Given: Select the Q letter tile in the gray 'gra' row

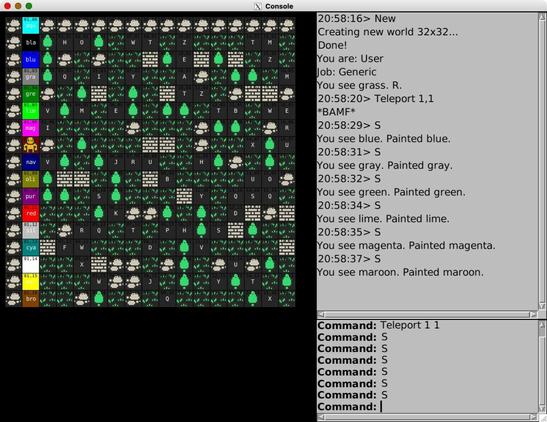Looking at the screenshot, I should click(65, 76).
